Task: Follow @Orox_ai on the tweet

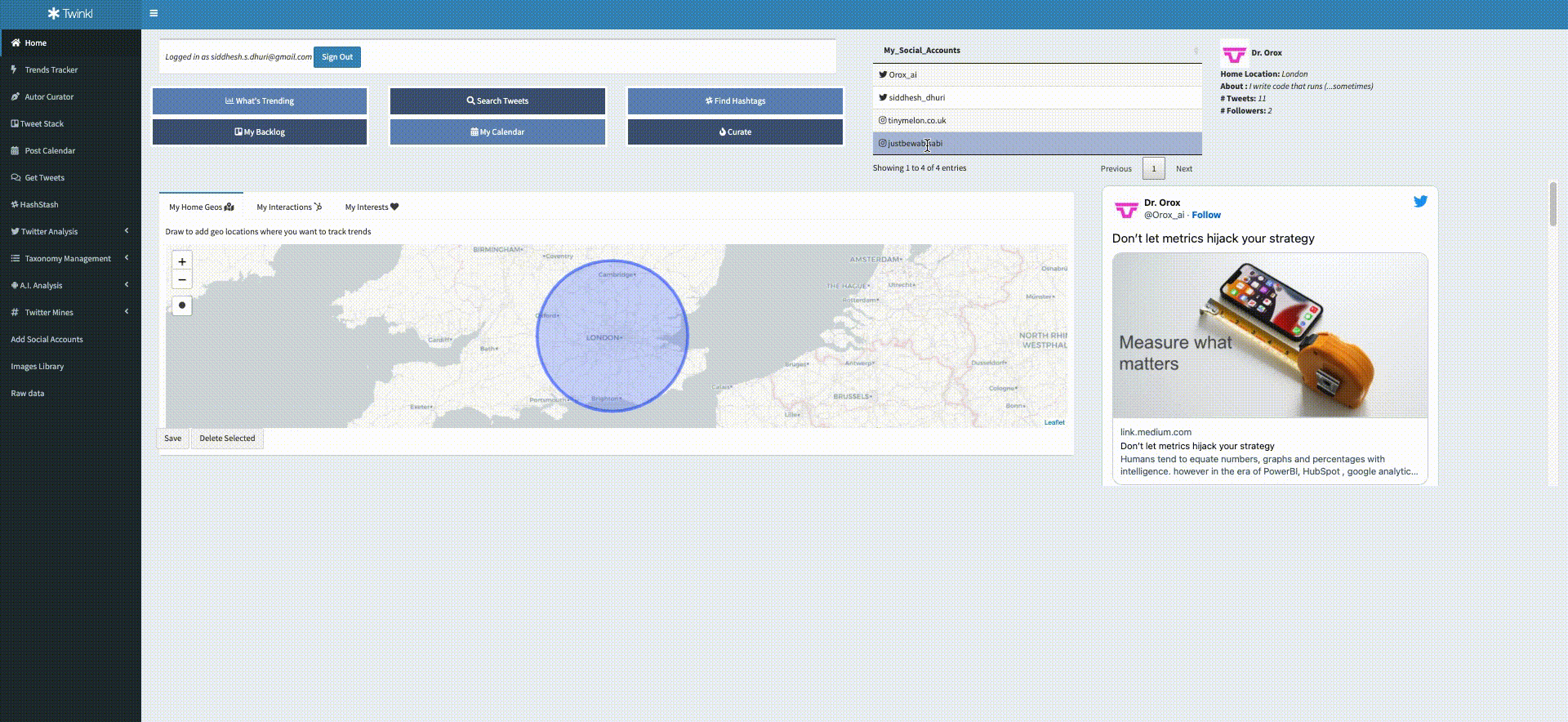Action: point(1206,216)
